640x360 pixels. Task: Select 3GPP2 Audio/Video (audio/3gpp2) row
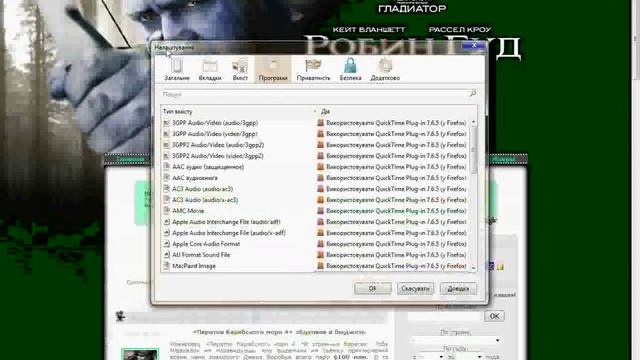coord(315,145)
